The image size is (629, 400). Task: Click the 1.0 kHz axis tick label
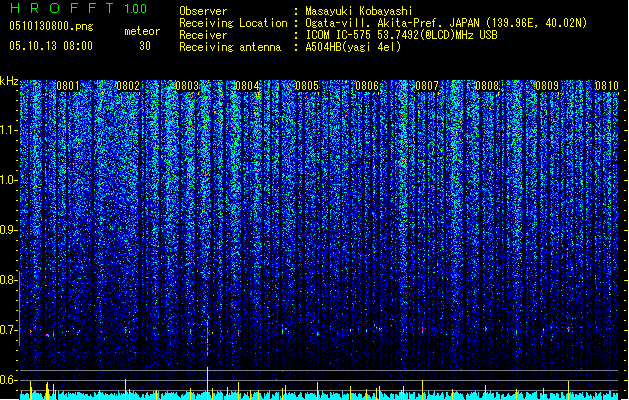(8, 180)
